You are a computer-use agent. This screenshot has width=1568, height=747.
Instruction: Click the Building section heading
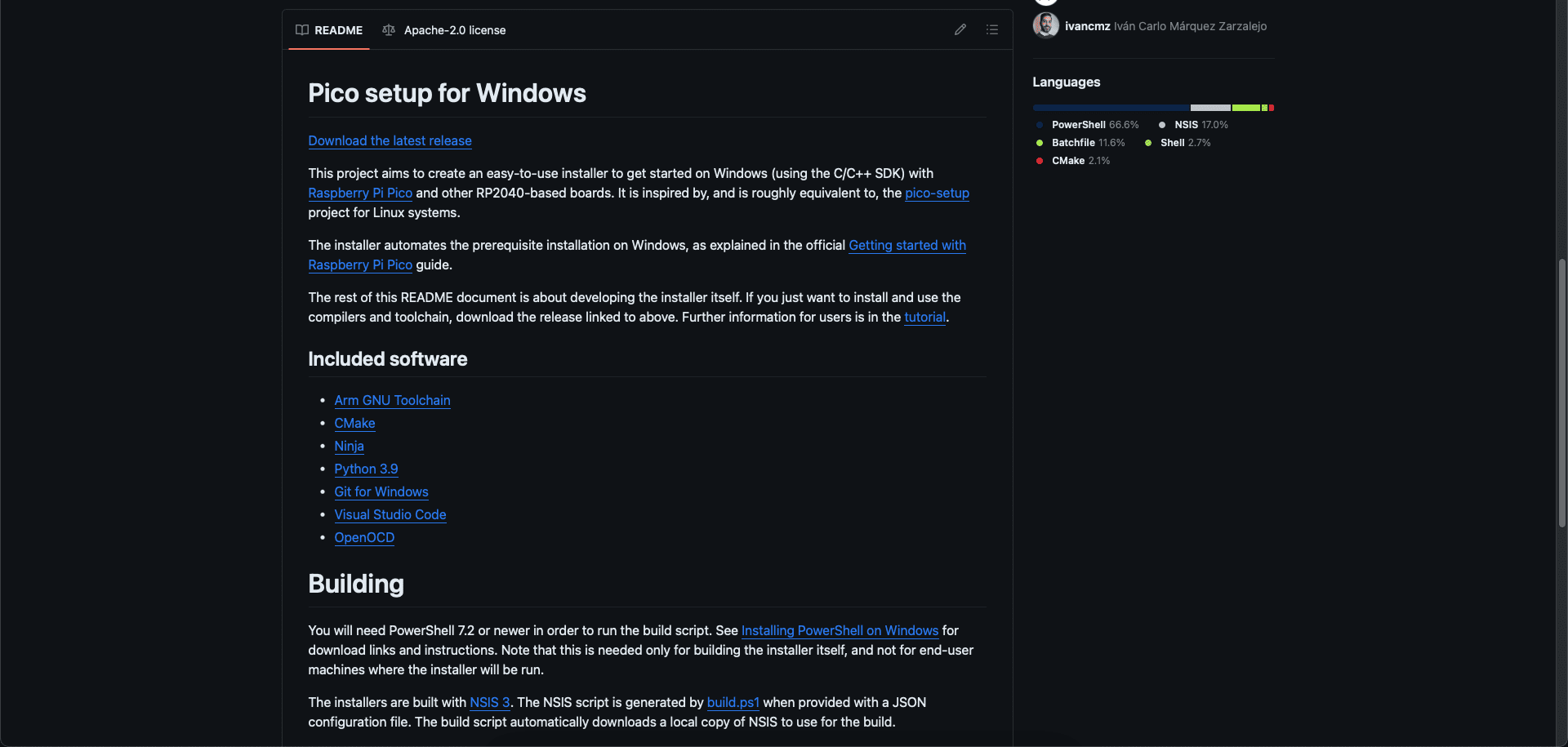click(356, 584)
